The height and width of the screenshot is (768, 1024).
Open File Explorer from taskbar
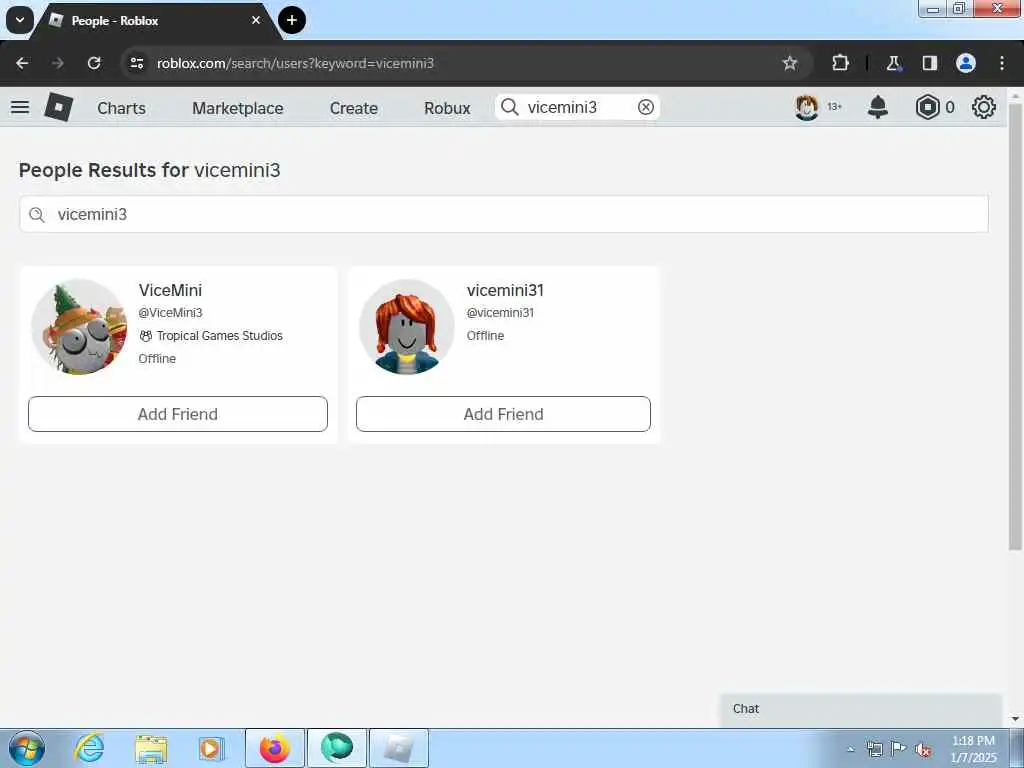point(151,748)
